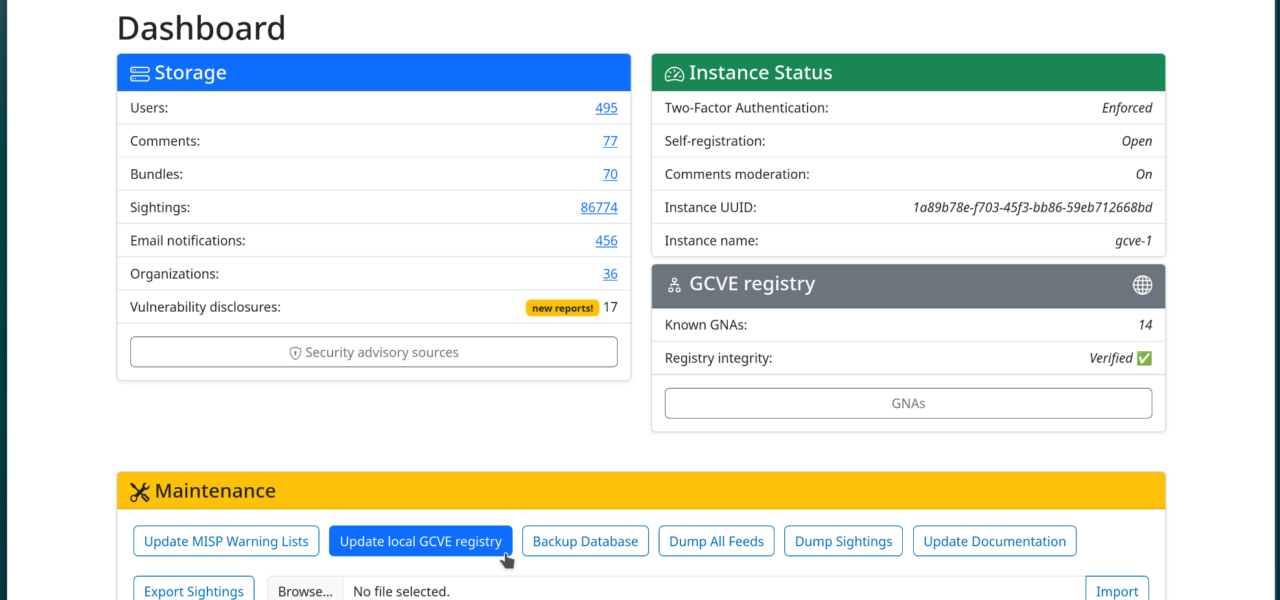Image resolution: width=1280 pixels, height=600 pixels.
Task: Open the GNAs button
Action: 908,403
